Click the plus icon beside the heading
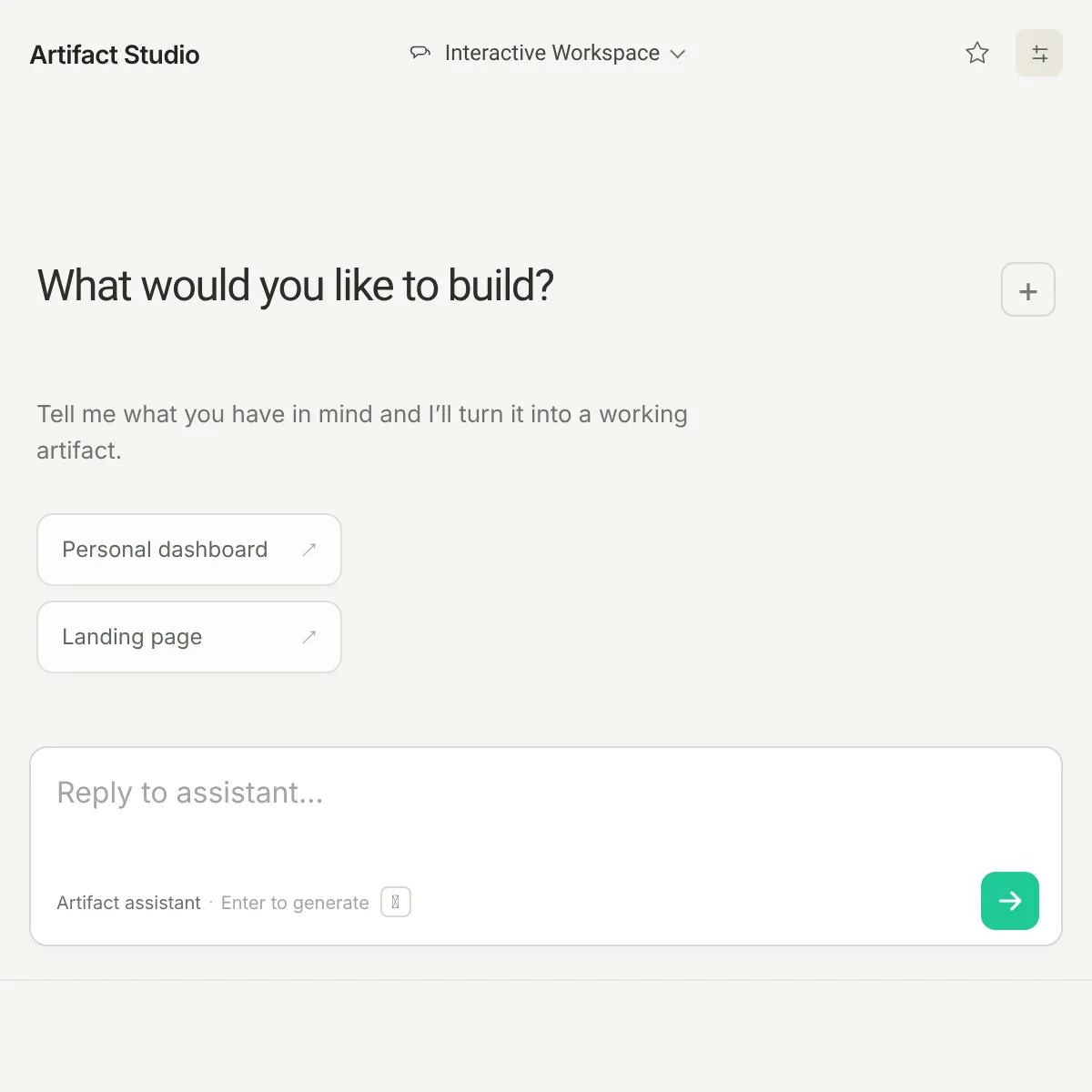The image size is (1092, 1092). click(x=1028, y=290)
